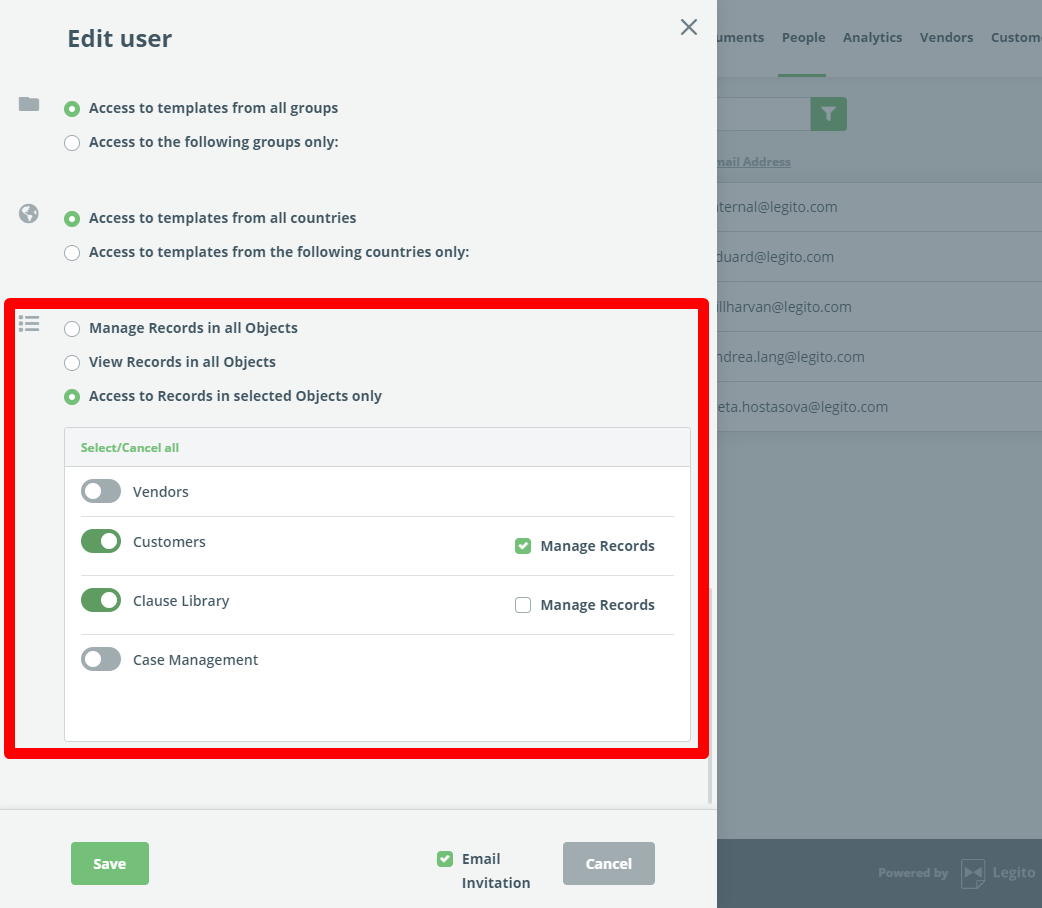Select Manage Records in all Objects

[x=72, y=329]
